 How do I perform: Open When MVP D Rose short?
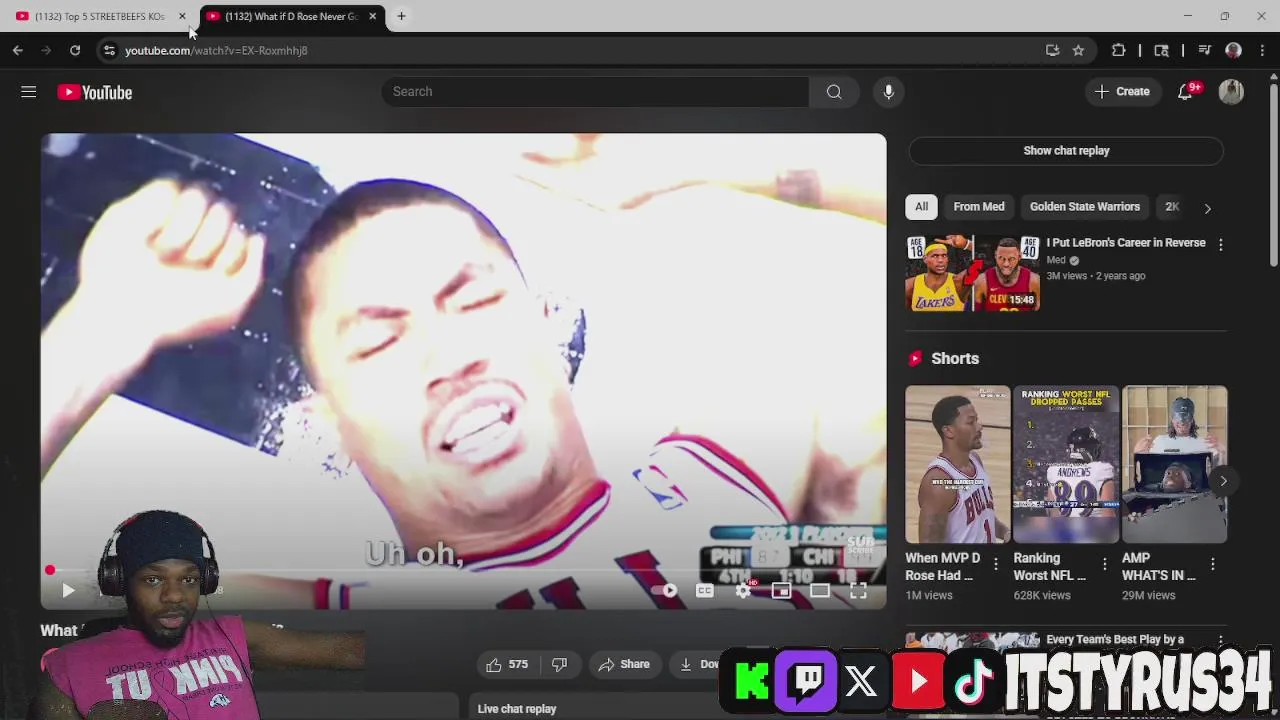click(x=957, y=464)
